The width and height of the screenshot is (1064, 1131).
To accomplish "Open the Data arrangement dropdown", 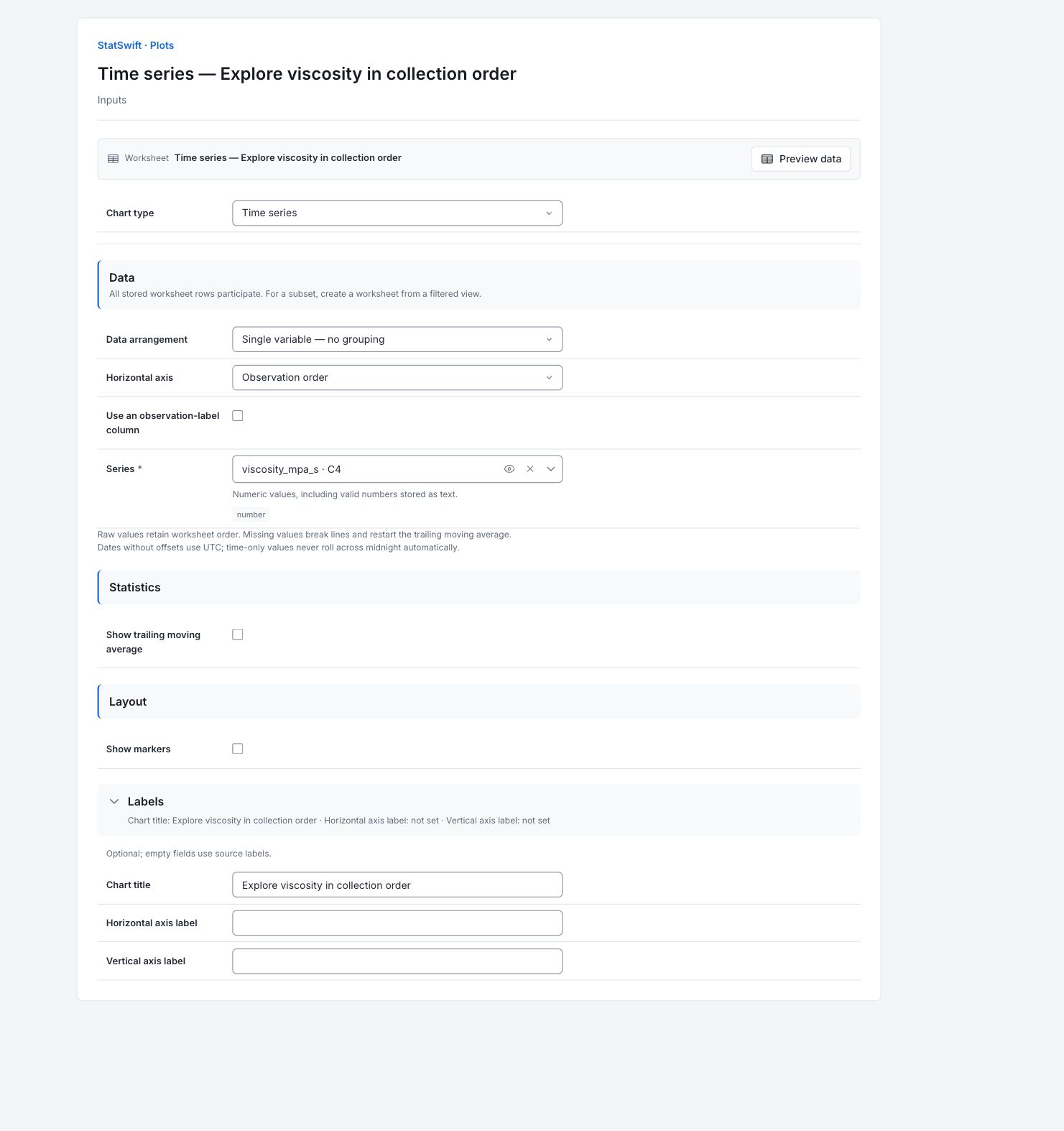I will pyautogui.click(x=397, y=340).
